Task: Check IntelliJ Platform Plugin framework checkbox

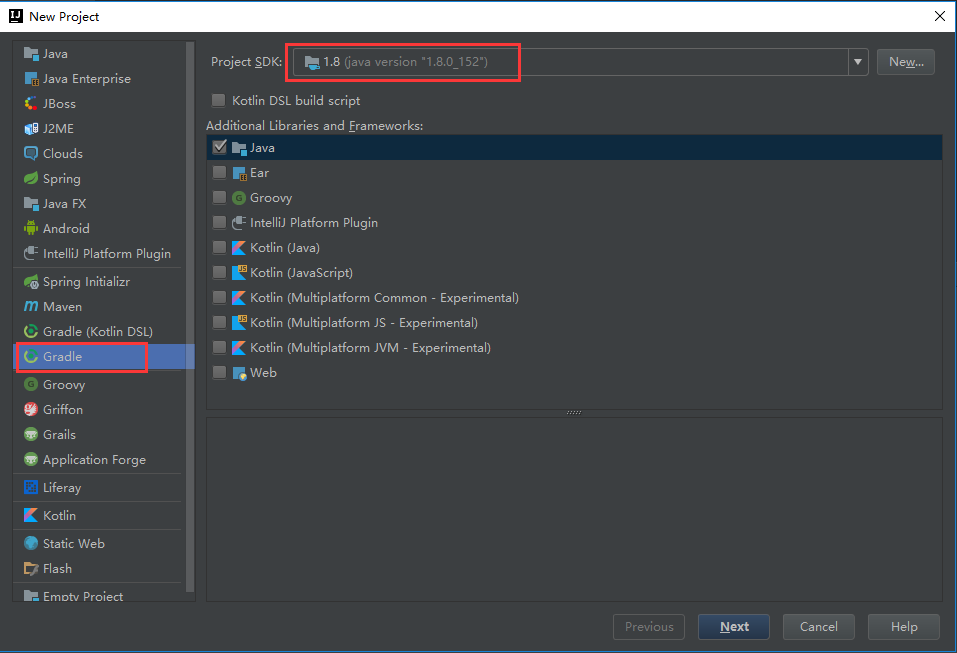Action: 219,223
